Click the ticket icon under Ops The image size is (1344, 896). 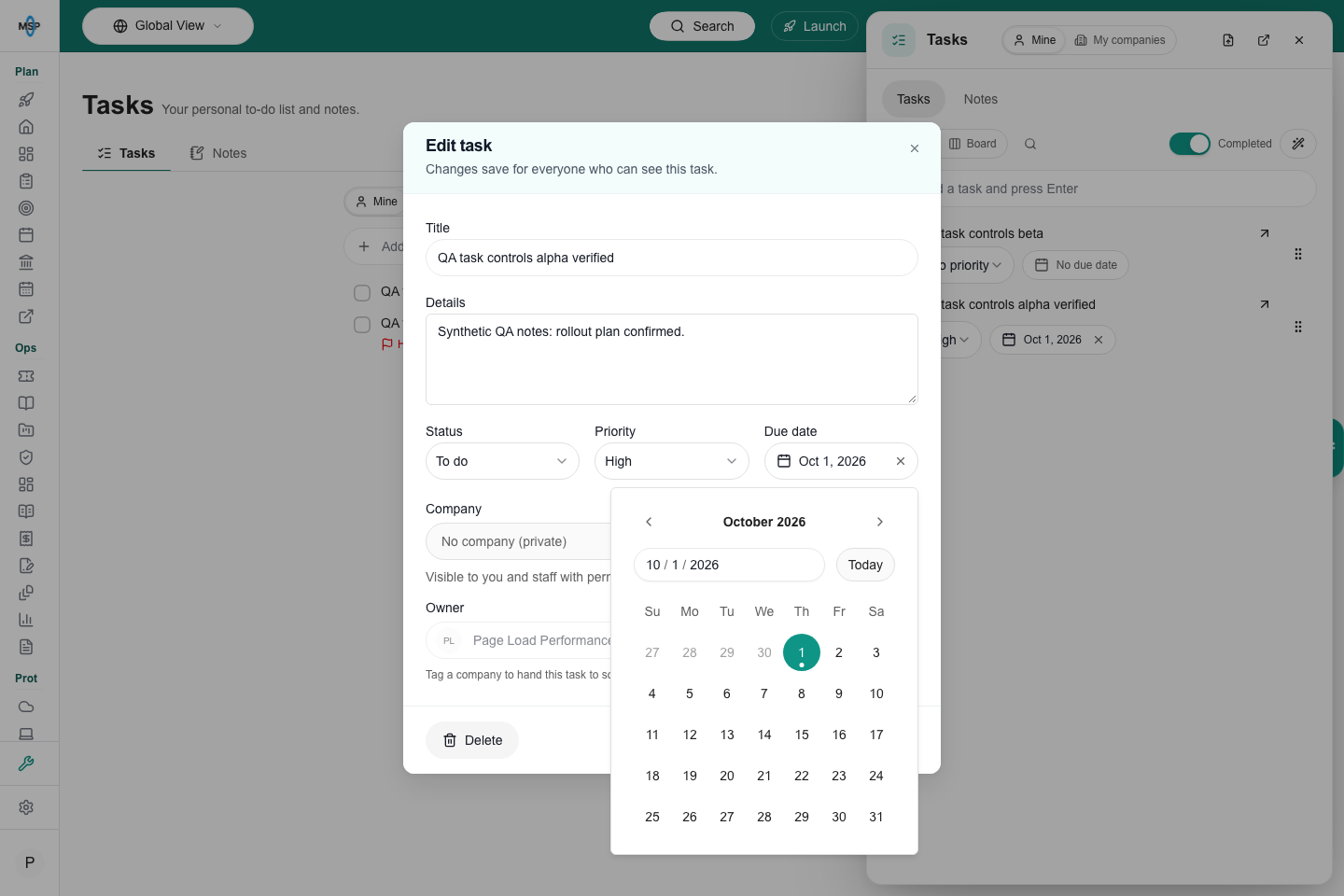(x=26, y=376)
